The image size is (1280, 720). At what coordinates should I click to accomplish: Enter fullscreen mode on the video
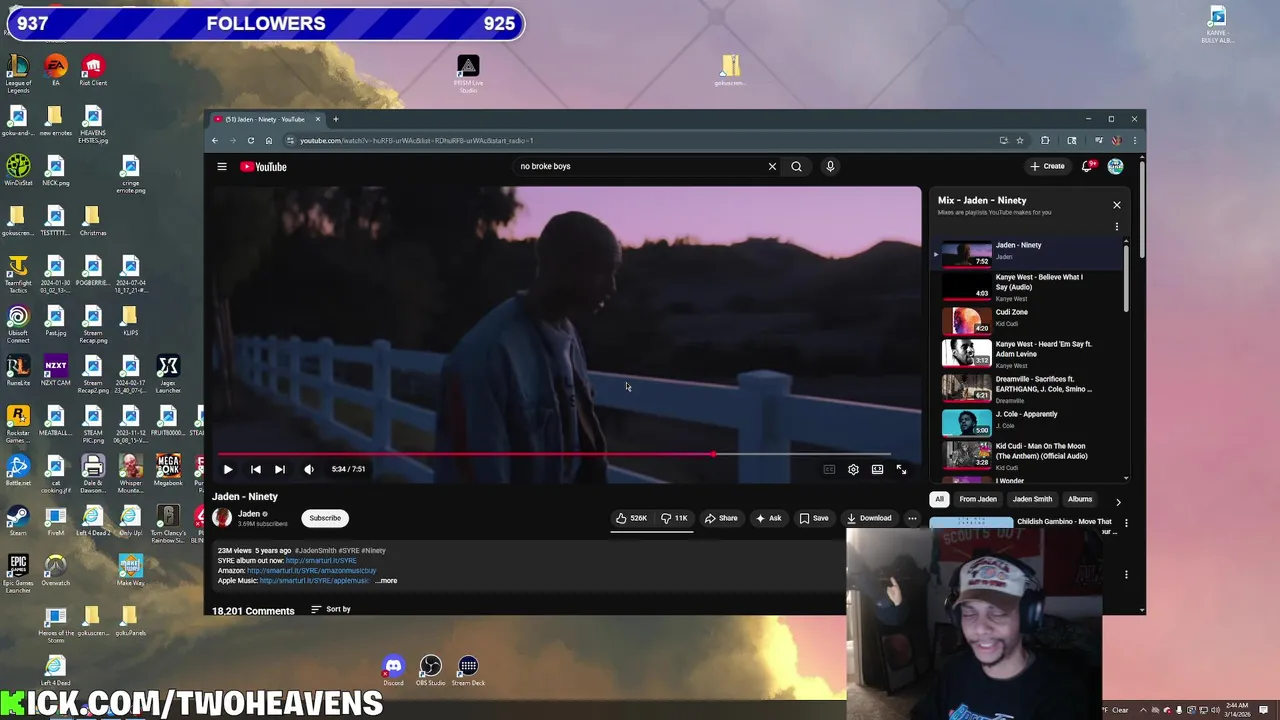click(x=901, y=469)
